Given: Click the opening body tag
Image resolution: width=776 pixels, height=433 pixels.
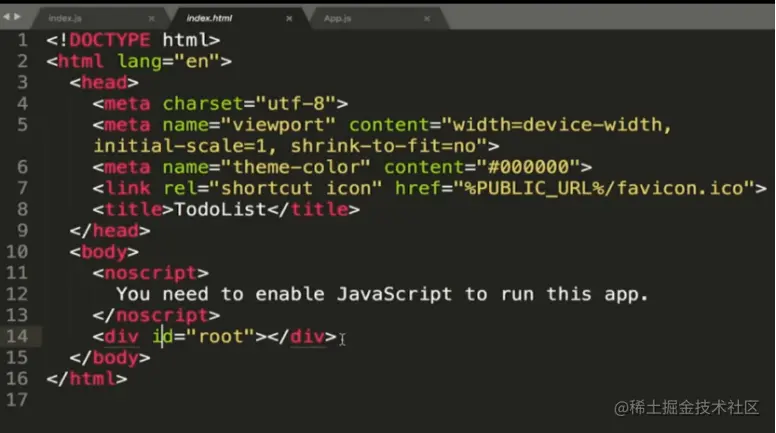Looking at the screenshot, I should [104, 252].
